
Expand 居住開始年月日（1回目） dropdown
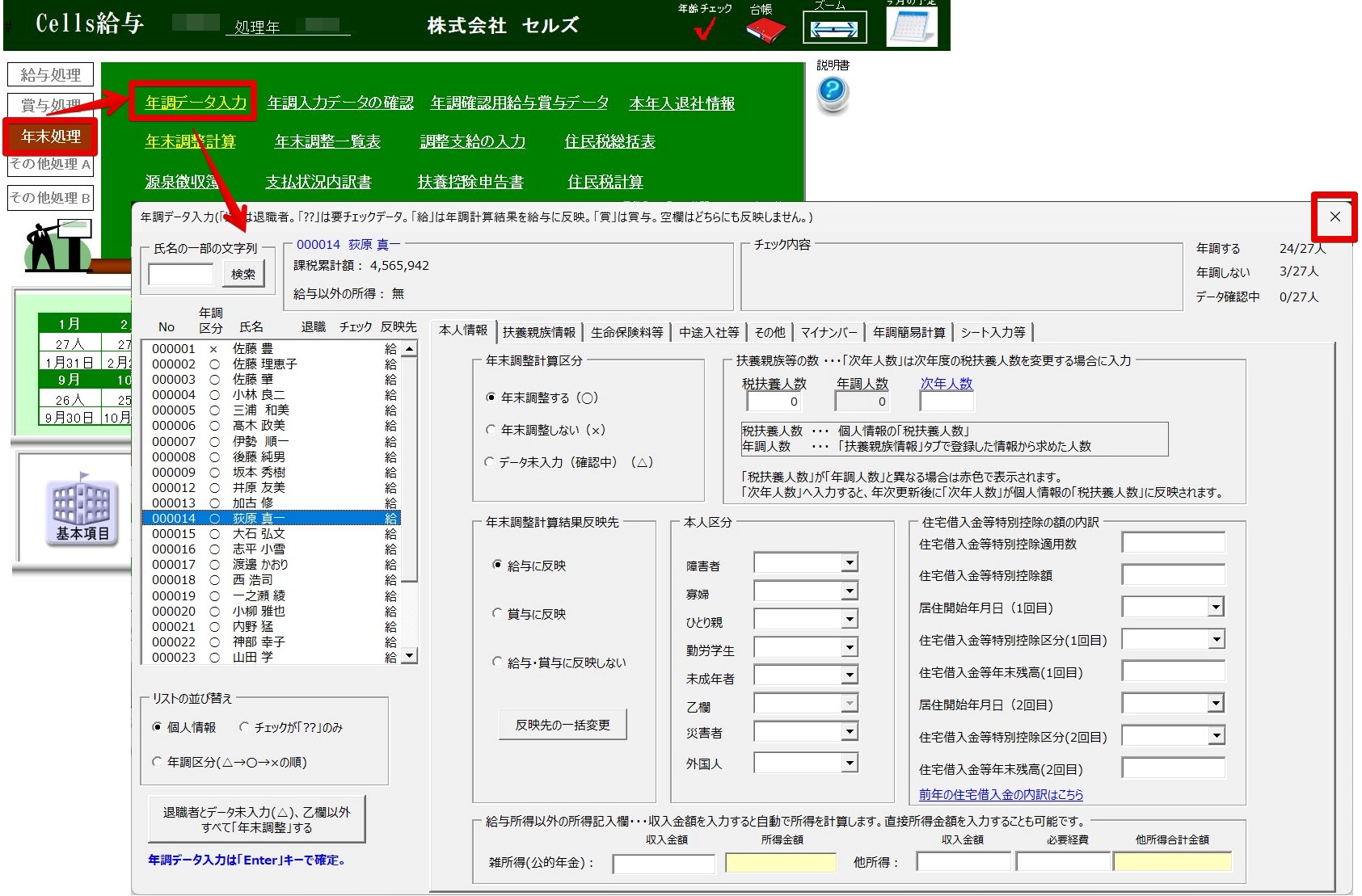click(1216, 608)
